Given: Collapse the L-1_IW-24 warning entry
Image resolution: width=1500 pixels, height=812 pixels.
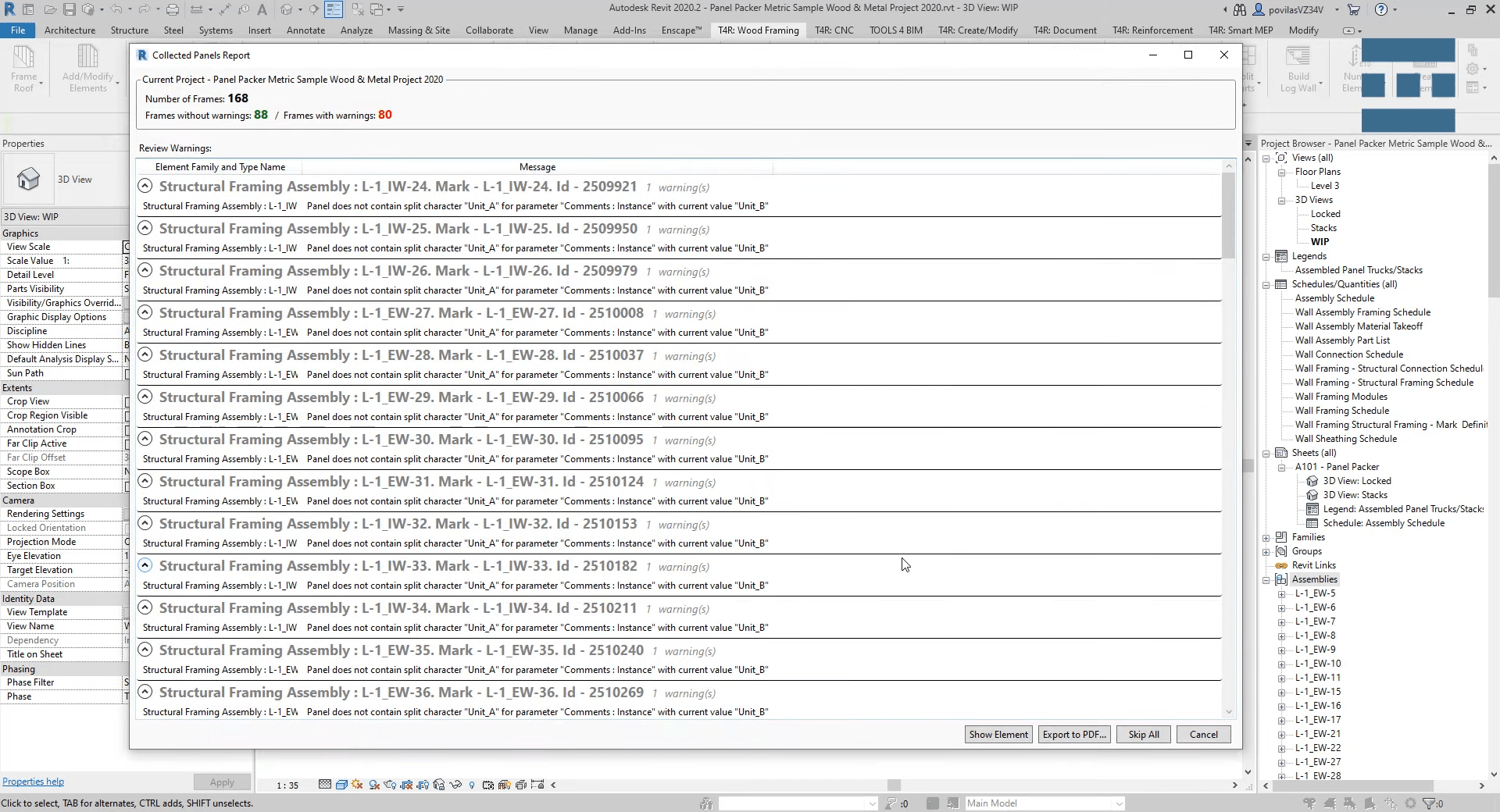Looking at the screenshot, I should pos(145,186).
